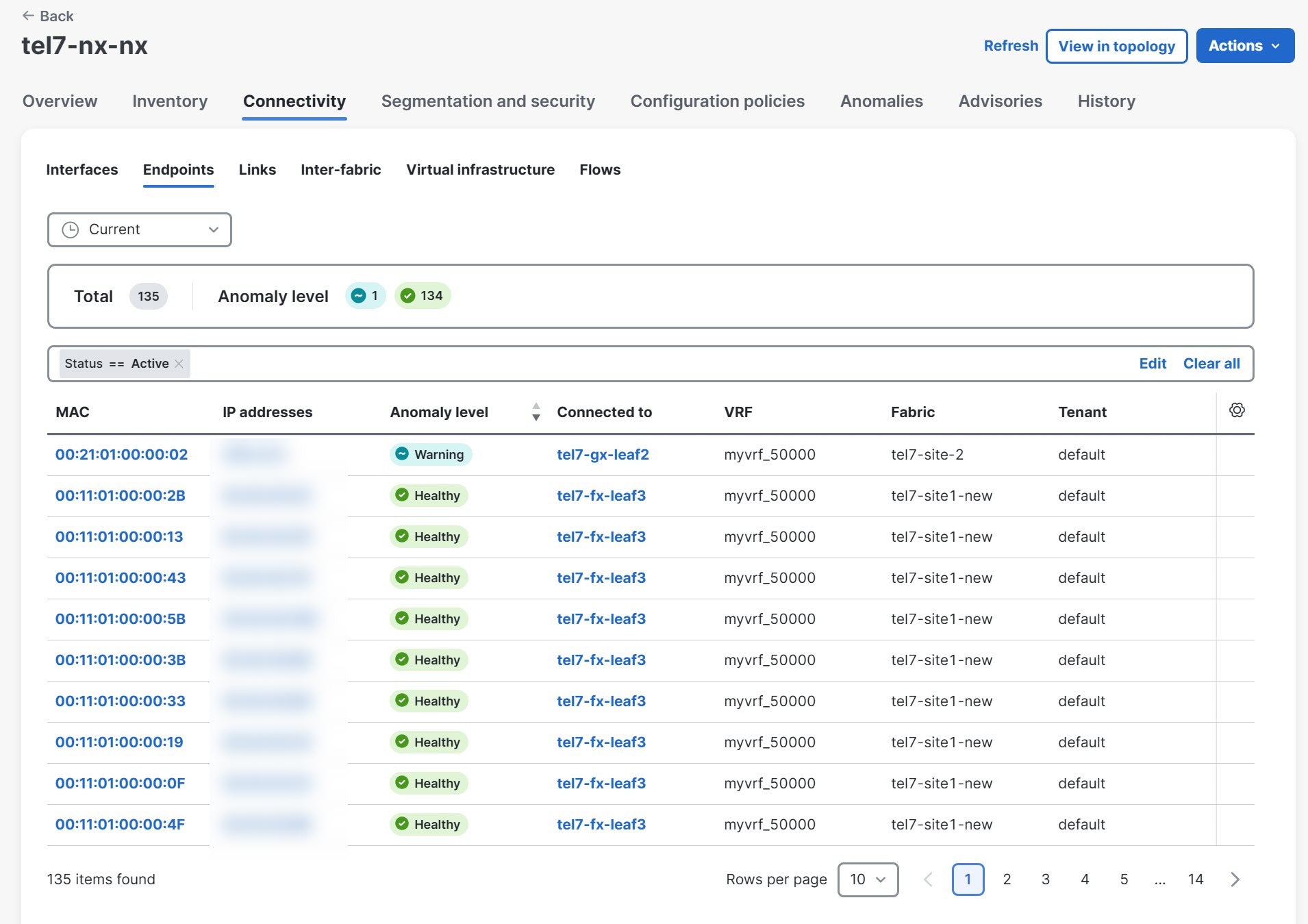Open endpoint MAC 00:11:01:00:00:33

pos(121,701)
